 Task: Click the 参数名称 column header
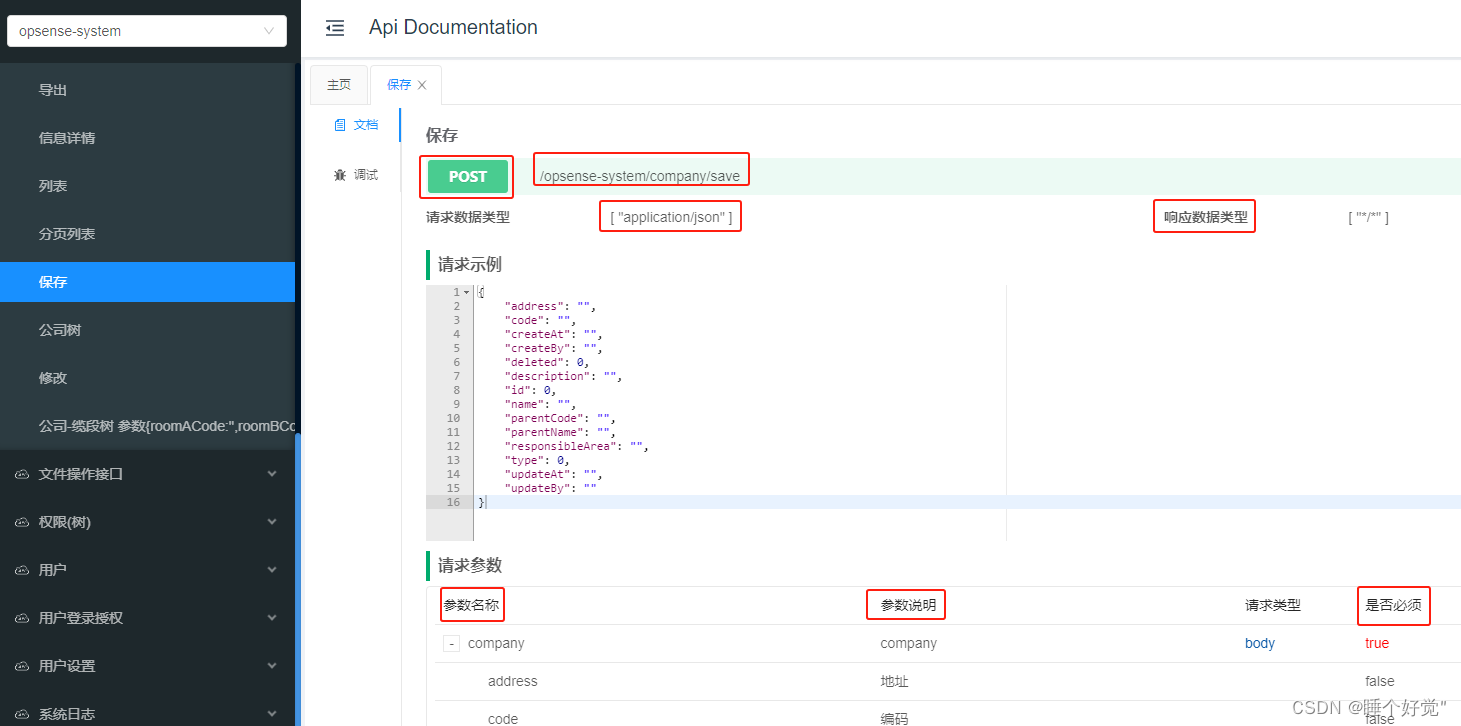pos(471,605)
